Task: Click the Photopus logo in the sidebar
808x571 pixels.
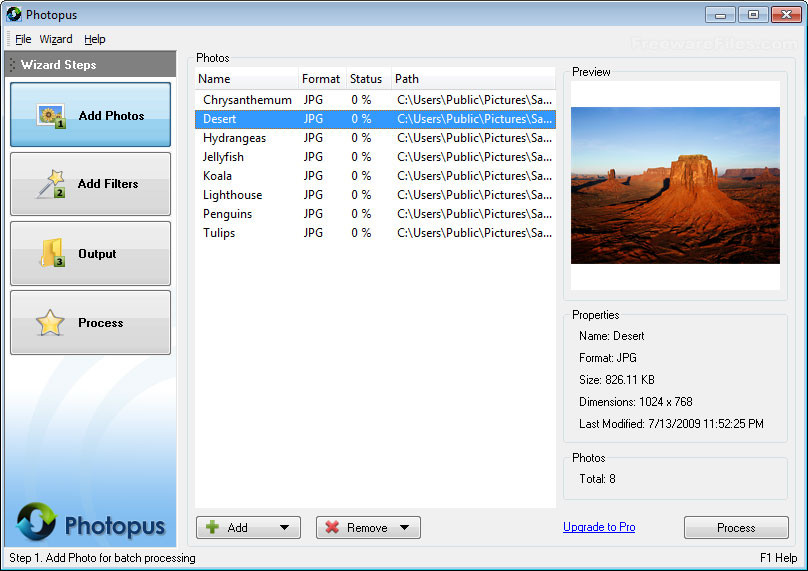Action: 91,523
